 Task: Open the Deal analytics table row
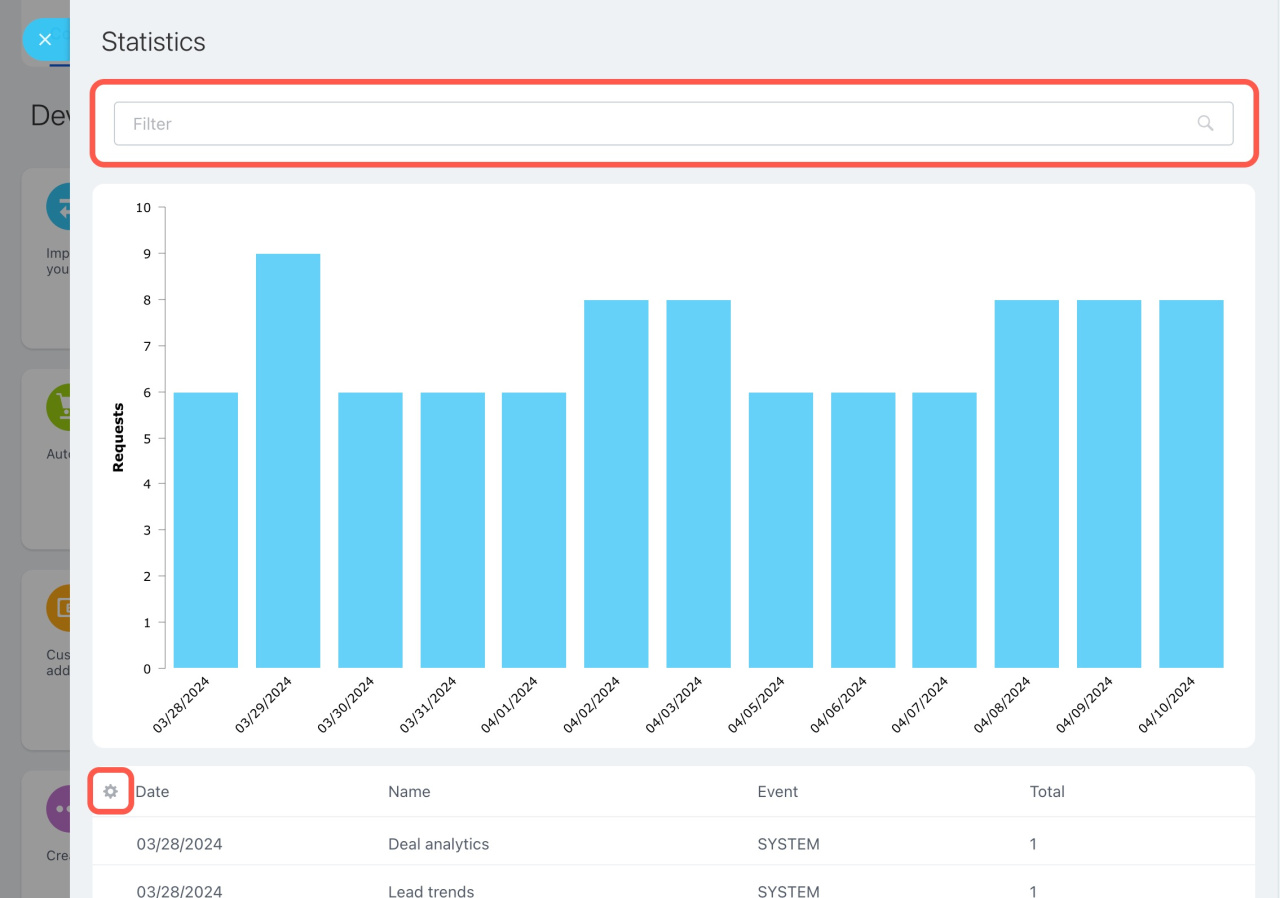[x=438, y=844]
